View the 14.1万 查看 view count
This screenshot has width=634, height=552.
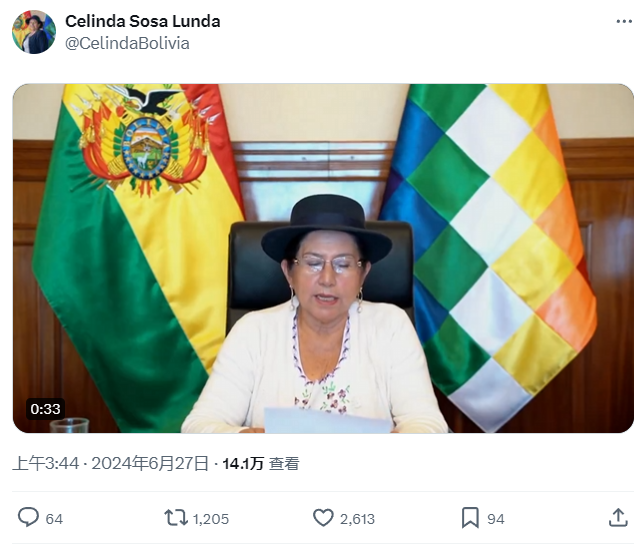click(x=261, y=463)
